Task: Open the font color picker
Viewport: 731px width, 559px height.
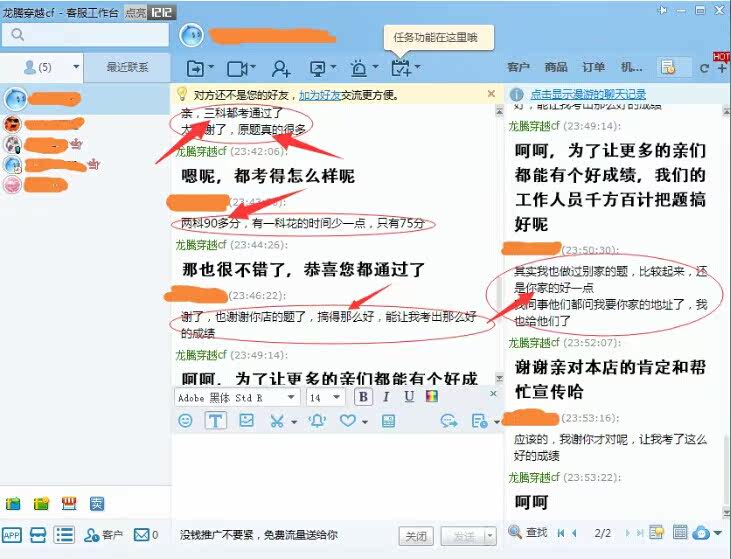Action: [431, 397]
